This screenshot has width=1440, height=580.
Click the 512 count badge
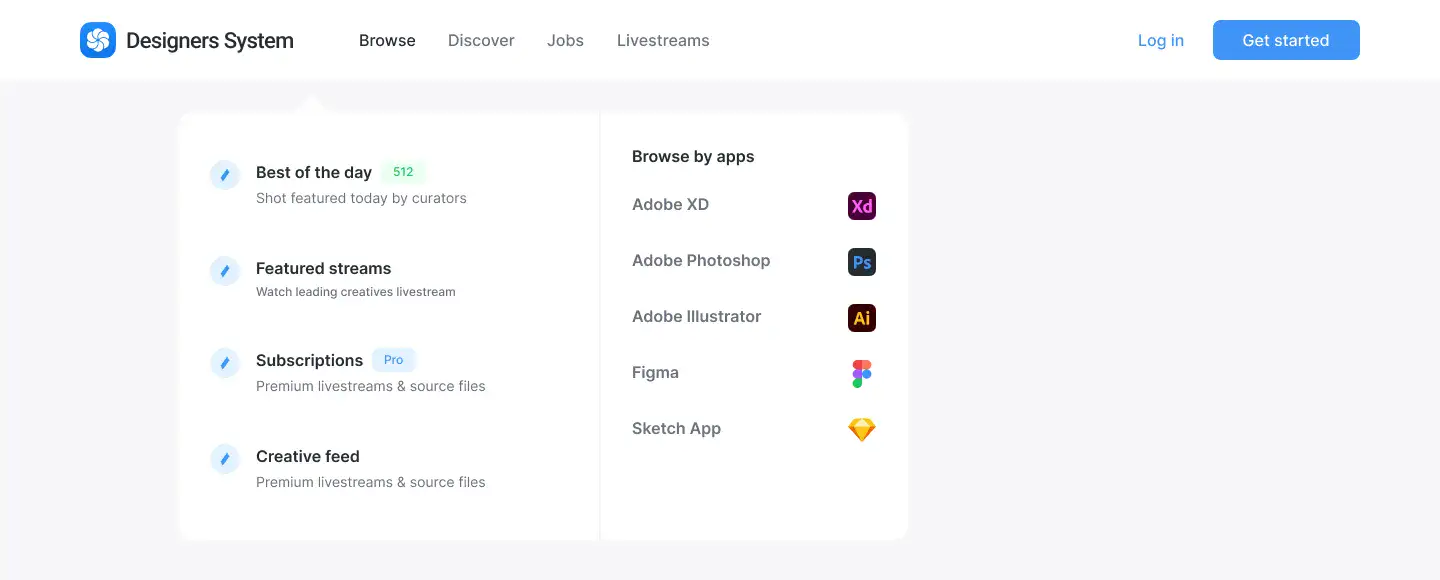403,172
